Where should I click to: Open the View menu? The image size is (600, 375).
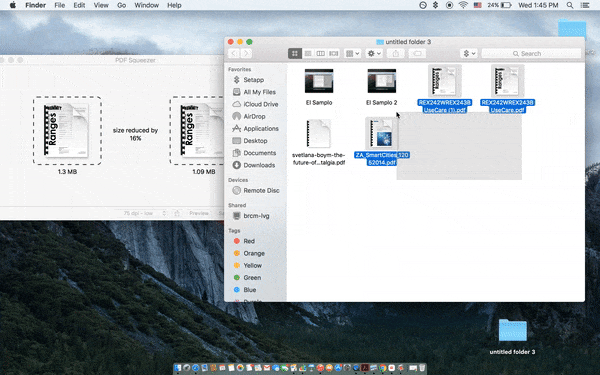101,5
